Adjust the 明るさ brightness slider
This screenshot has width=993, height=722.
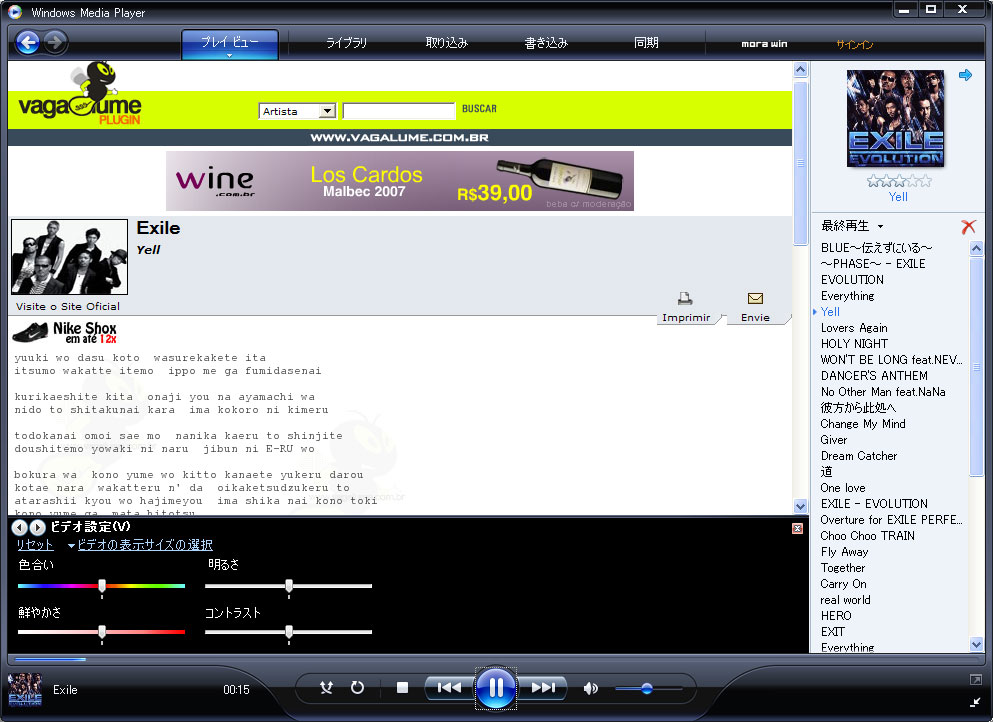point(289,586)
